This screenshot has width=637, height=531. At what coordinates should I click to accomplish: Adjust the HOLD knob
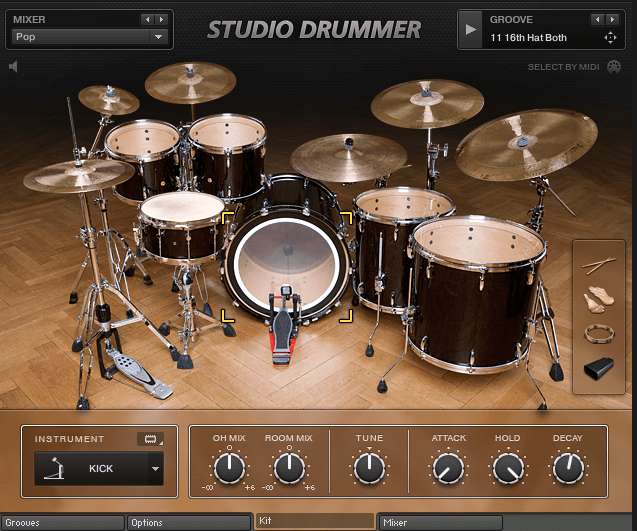[508, 468]
